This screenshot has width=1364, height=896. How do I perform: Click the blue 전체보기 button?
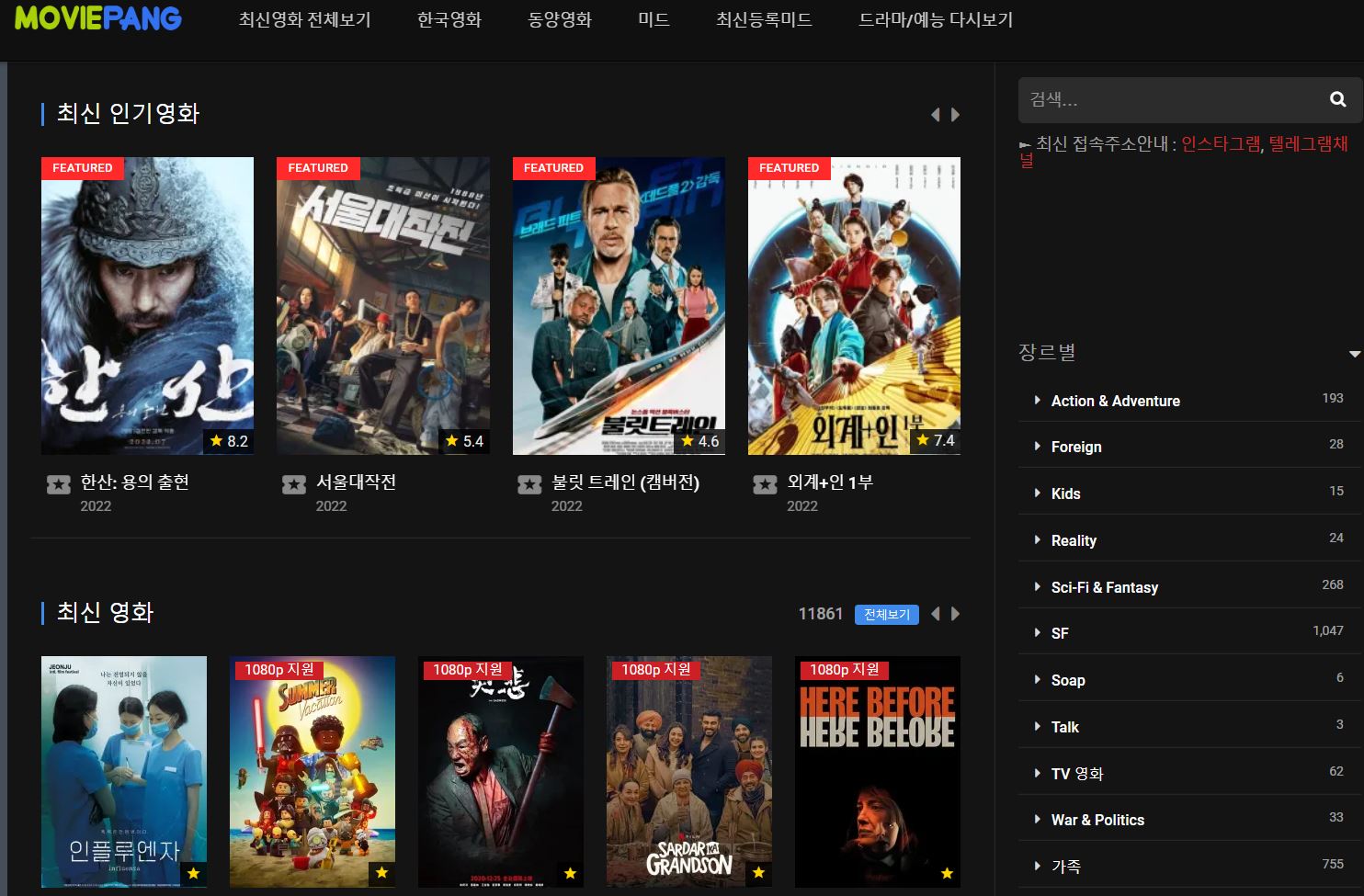point(886,615)
